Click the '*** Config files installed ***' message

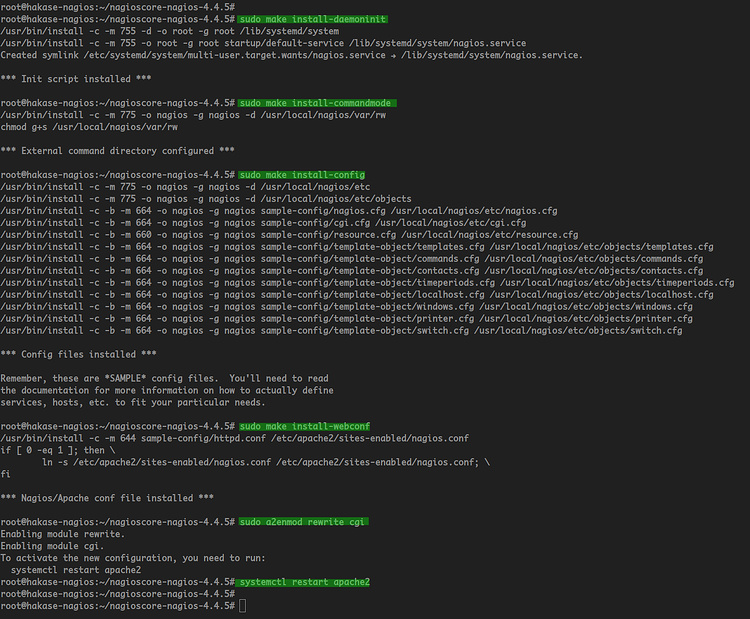tap(78, 354)
